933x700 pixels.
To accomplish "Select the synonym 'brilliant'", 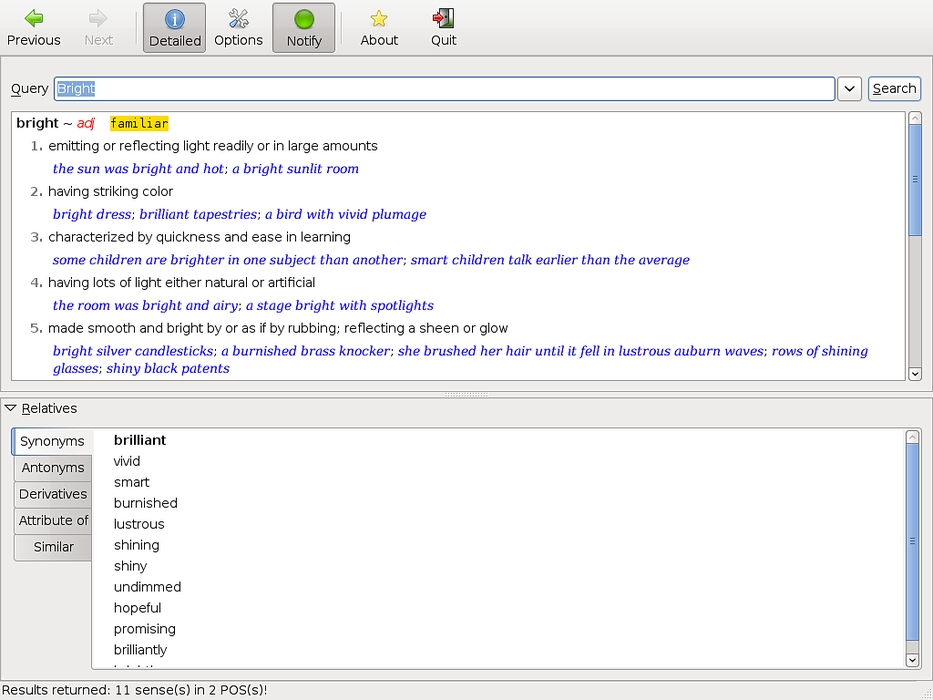I will pos(140,440).
